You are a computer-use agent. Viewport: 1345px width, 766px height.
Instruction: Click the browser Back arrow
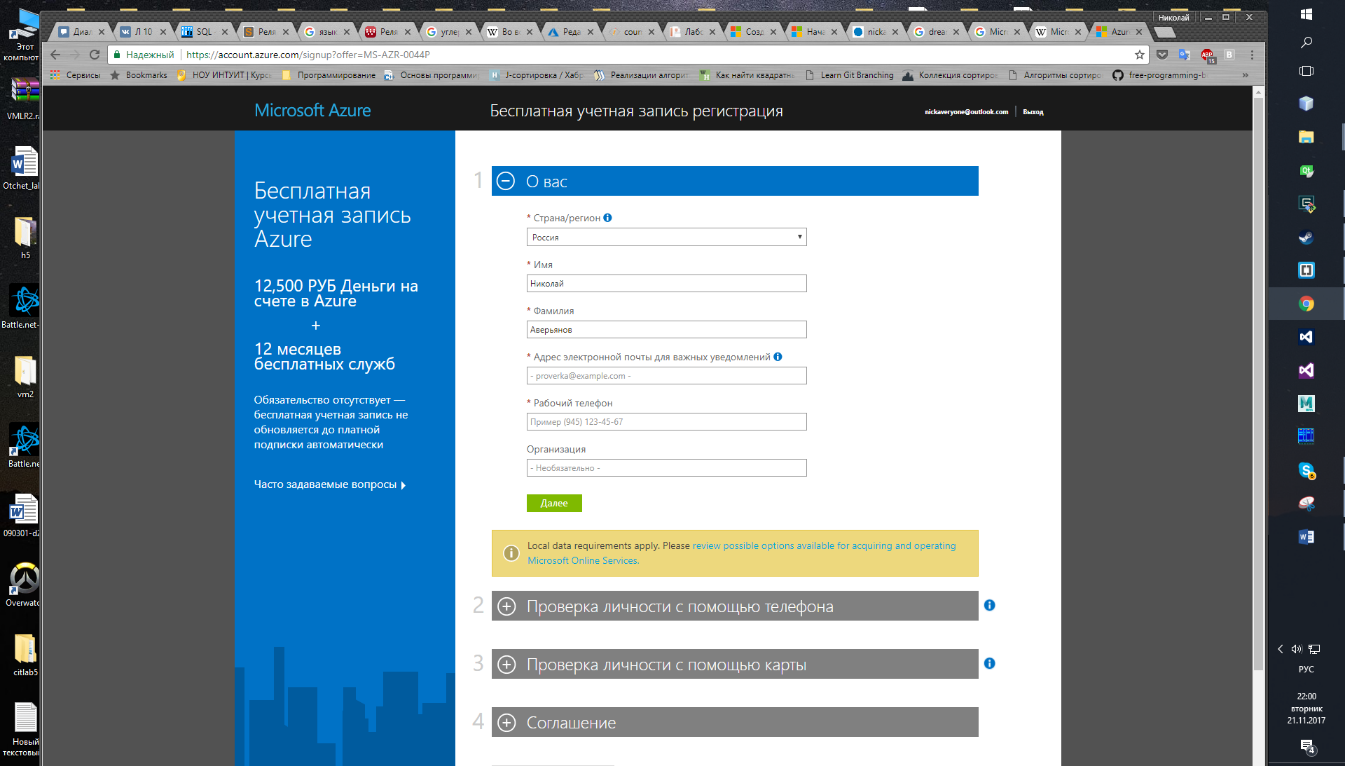pos(56,55)
